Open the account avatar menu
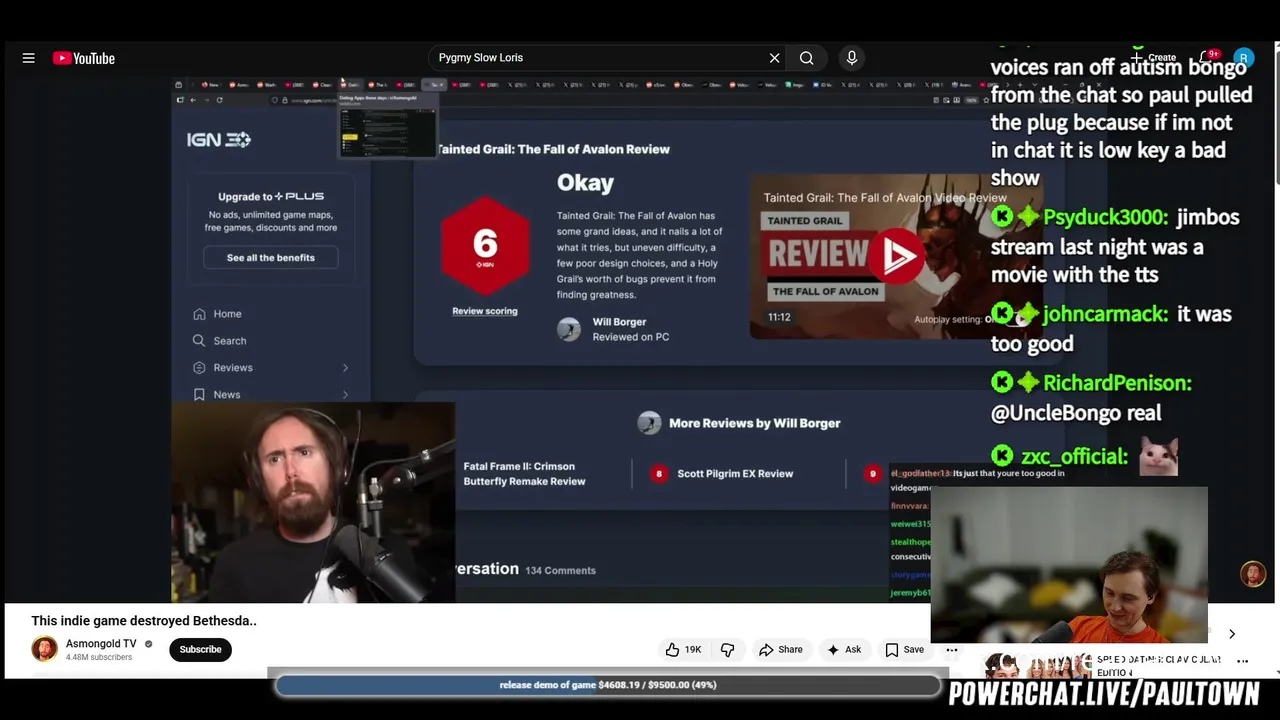Screen dimensions: 1280x720 coord(1243,58)
